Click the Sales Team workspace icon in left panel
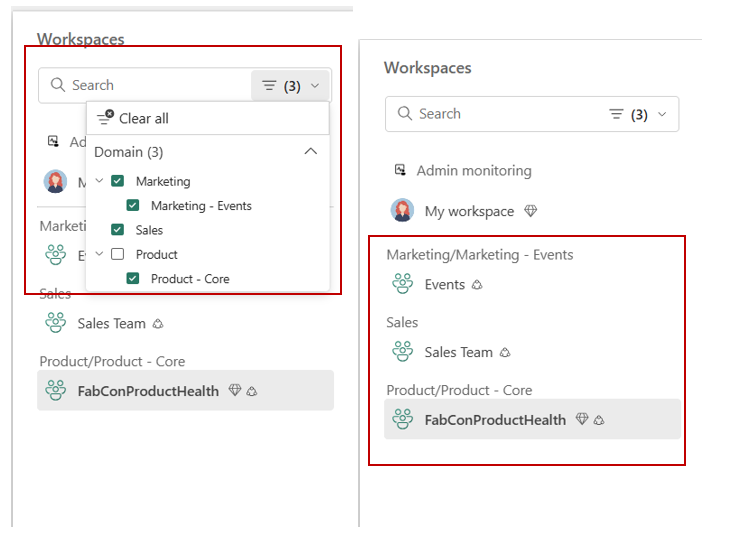The height and width of the screenshot is (553, 745). (56, 323)
